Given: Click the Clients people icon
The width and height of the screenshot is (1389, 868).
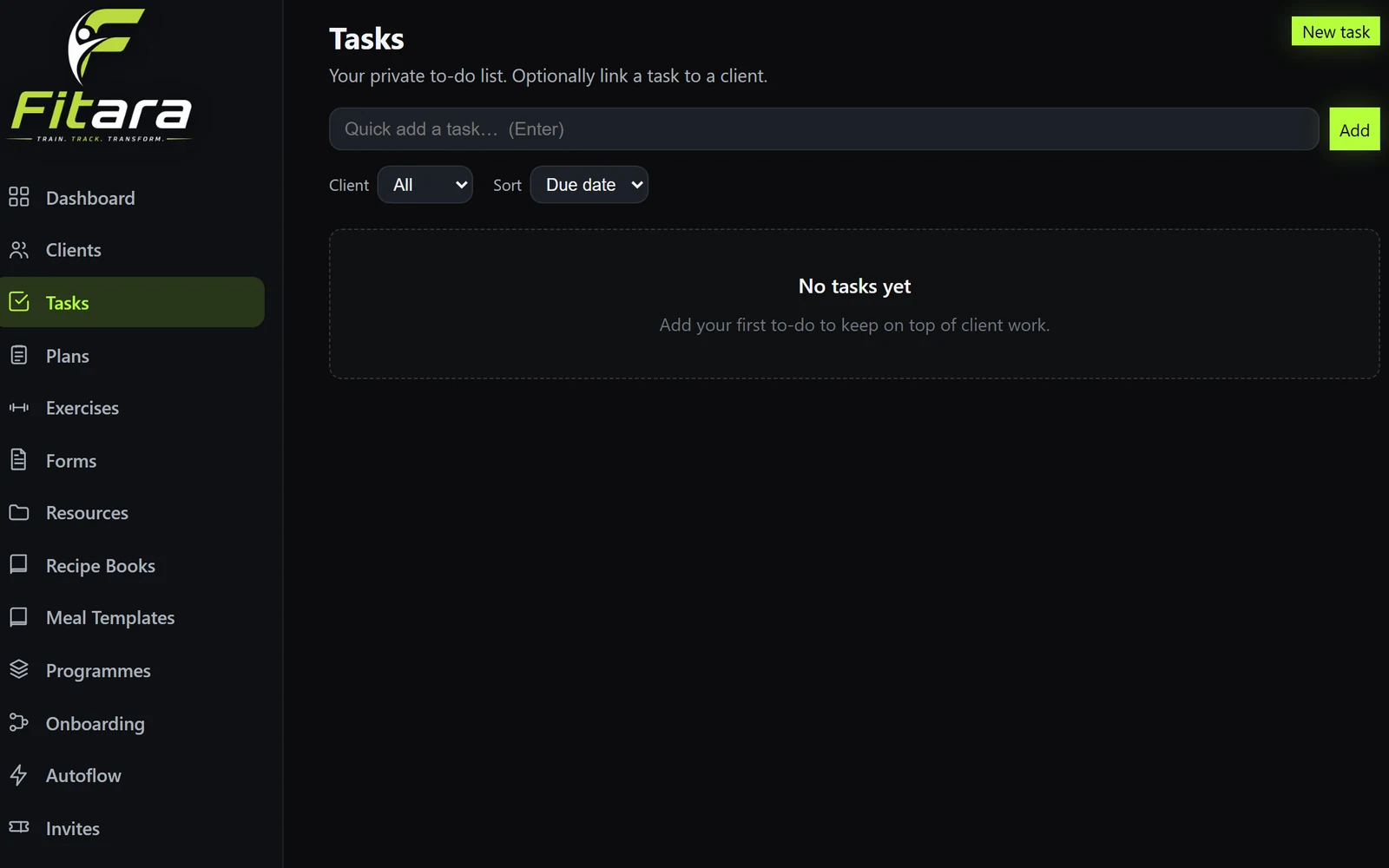Looking at the screenshot, I should 19,250.
